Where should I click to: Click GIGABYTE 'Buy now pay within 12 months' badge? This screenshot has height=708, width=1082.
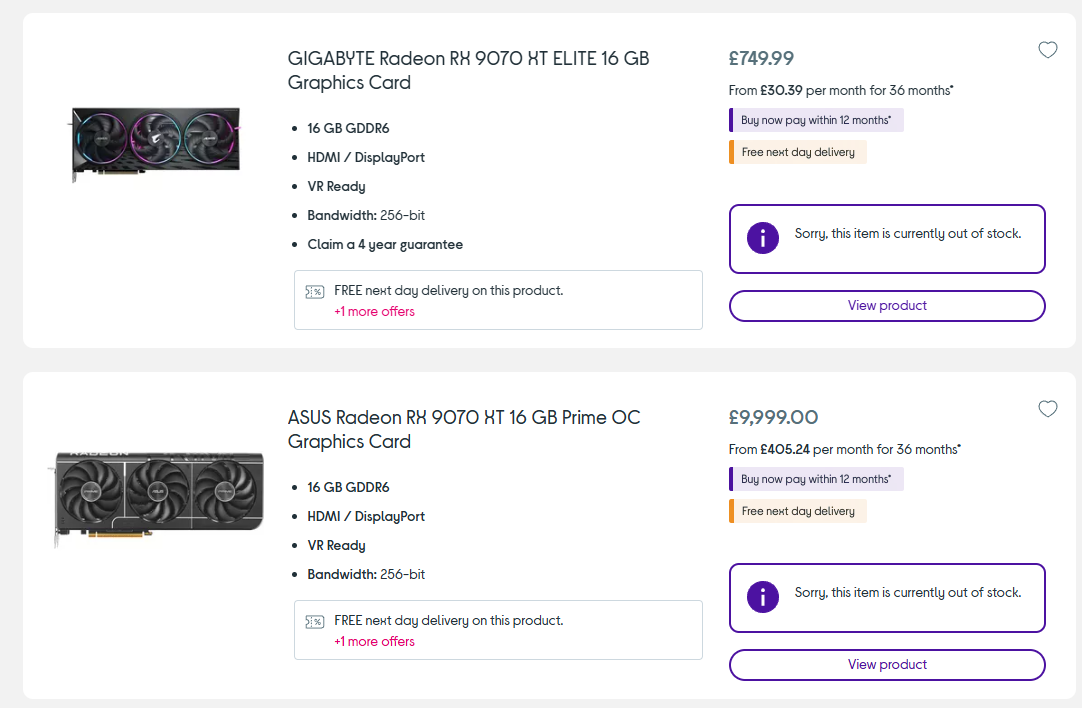pyautogui.click(x=816, y=120)
